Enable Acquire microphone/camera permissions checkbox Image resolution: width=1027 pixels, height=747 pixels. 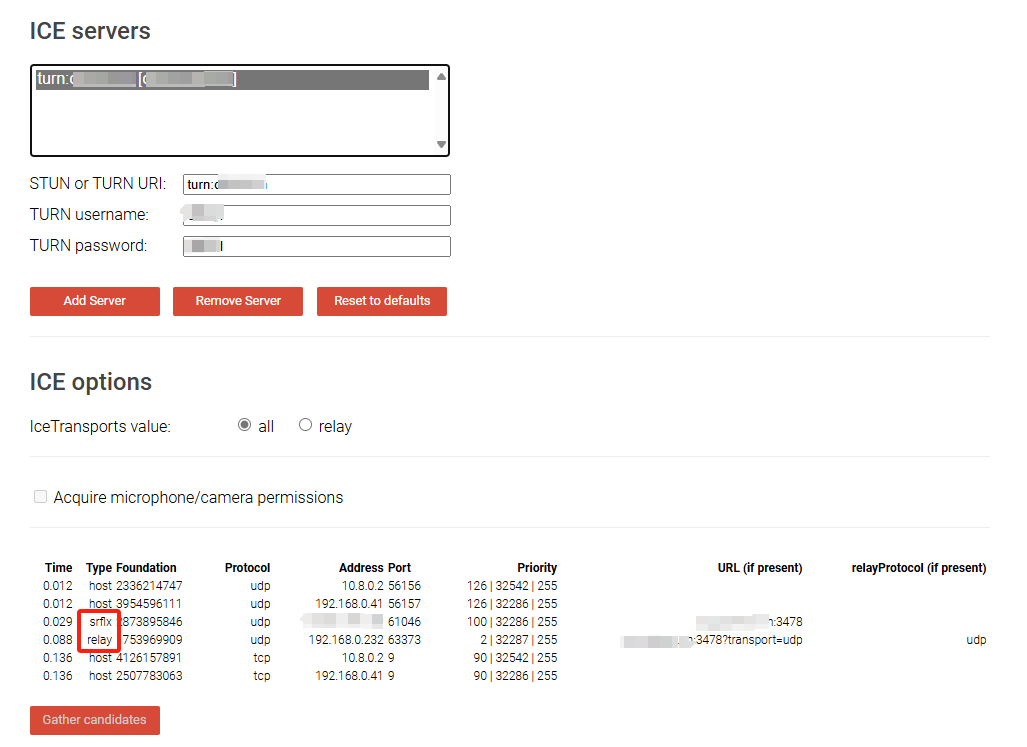coord(41,497)
